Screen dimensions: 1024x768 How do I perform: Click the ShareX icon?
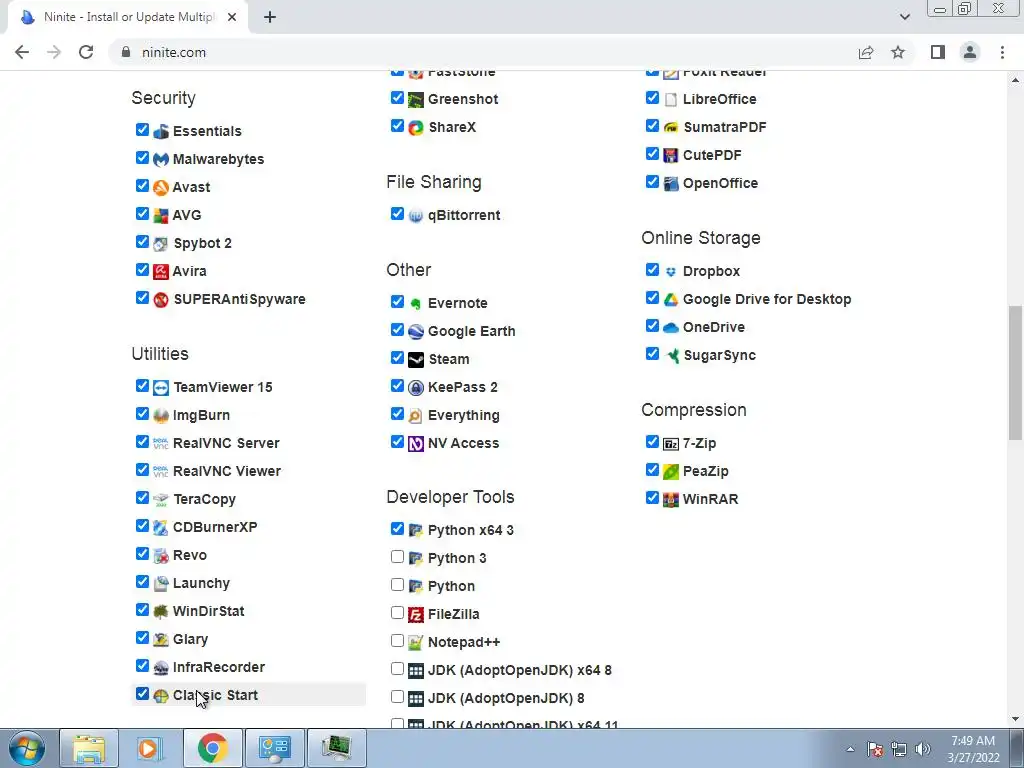(416, 127)
